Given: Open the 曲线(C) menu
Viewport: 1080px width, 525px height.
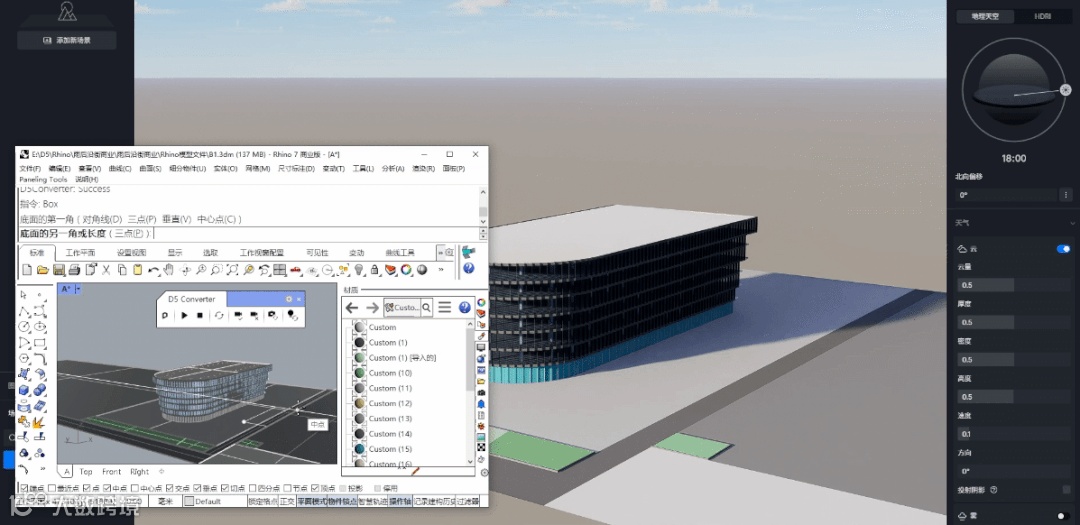Looking at the screenshot, I should (120, 169).
